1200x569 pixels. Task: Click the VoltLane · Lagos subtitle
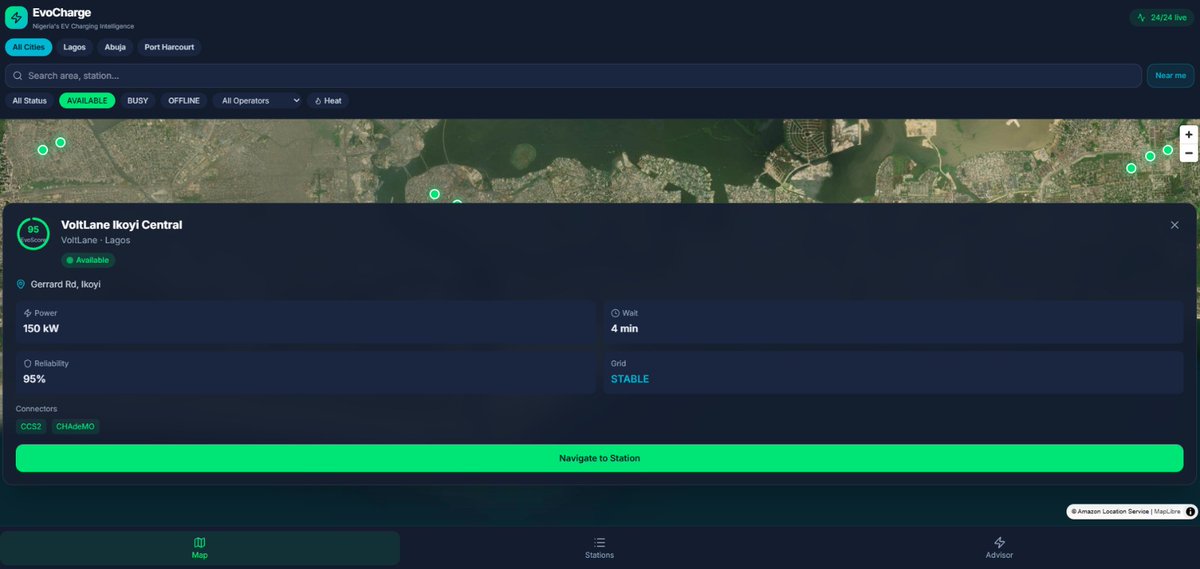click(96, 240)
